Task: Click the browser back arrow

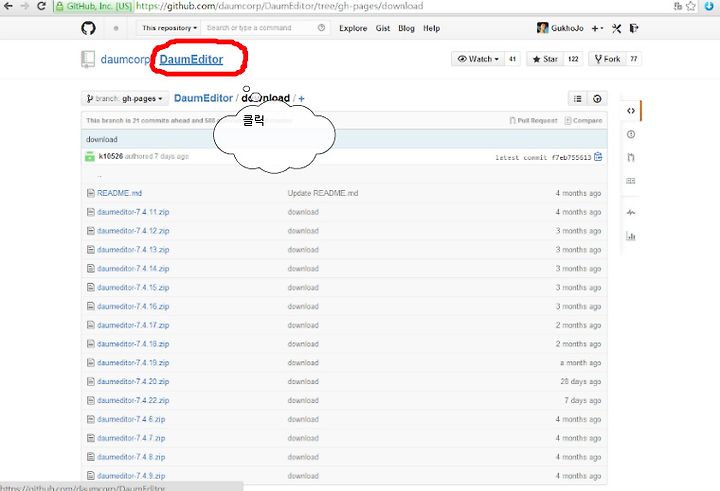Action: (8, 6)
